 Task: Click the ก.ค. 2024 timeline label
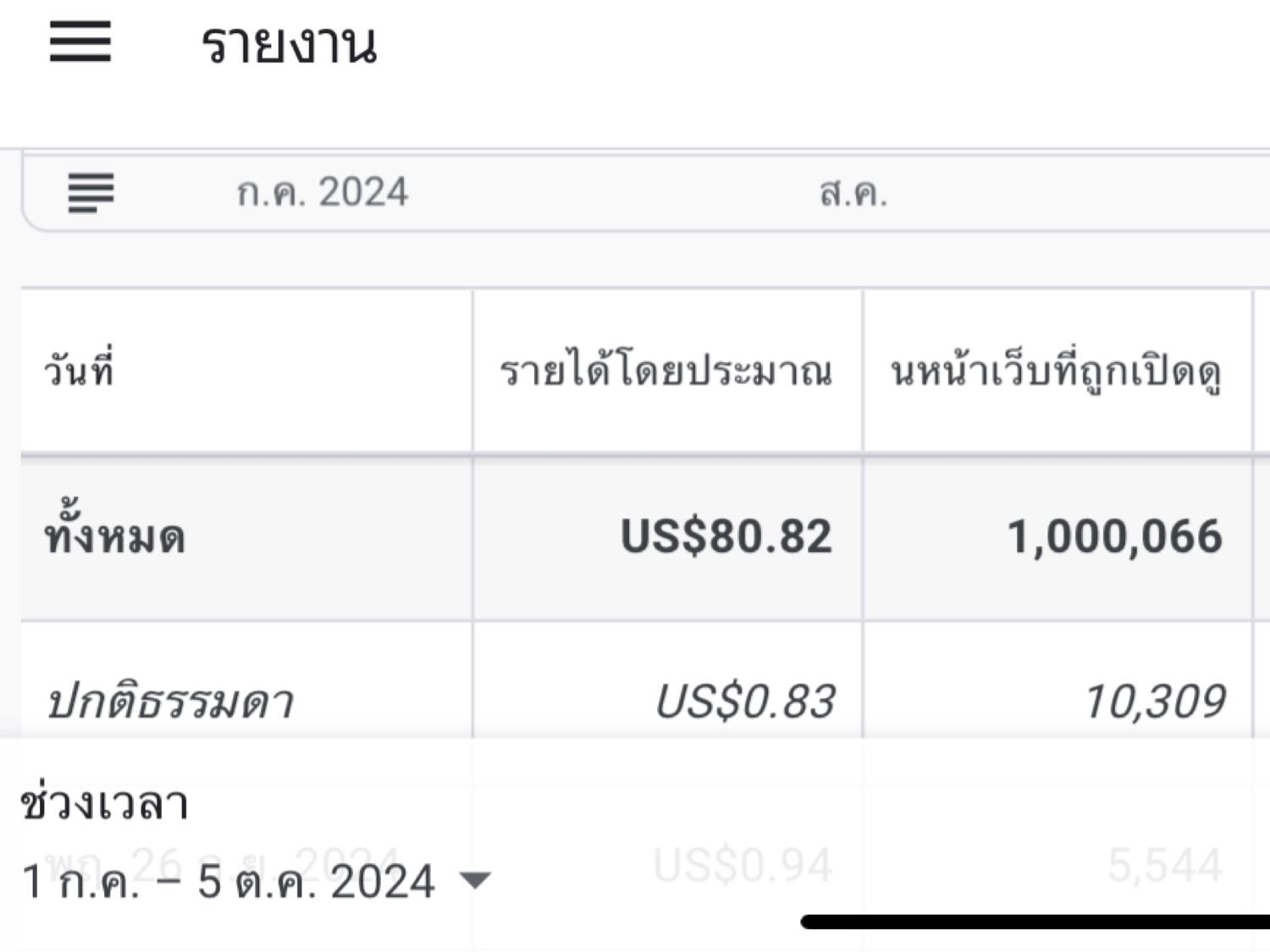[x=322, y=193]
